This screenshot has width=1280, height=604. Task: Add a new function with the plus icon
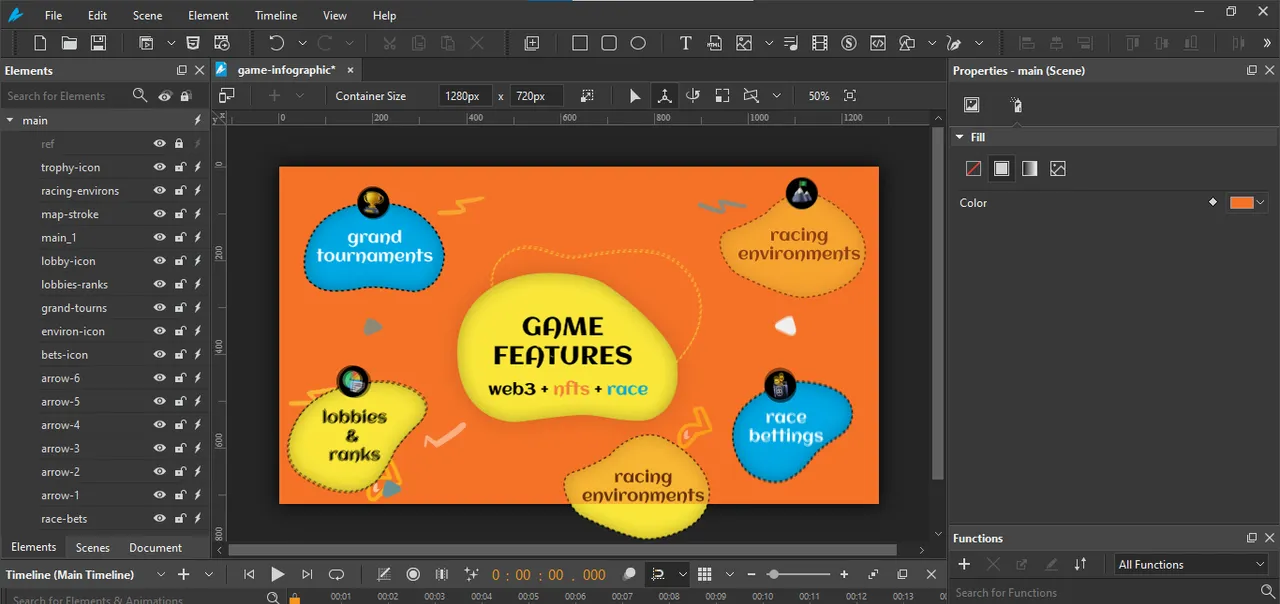coord(964,564)
